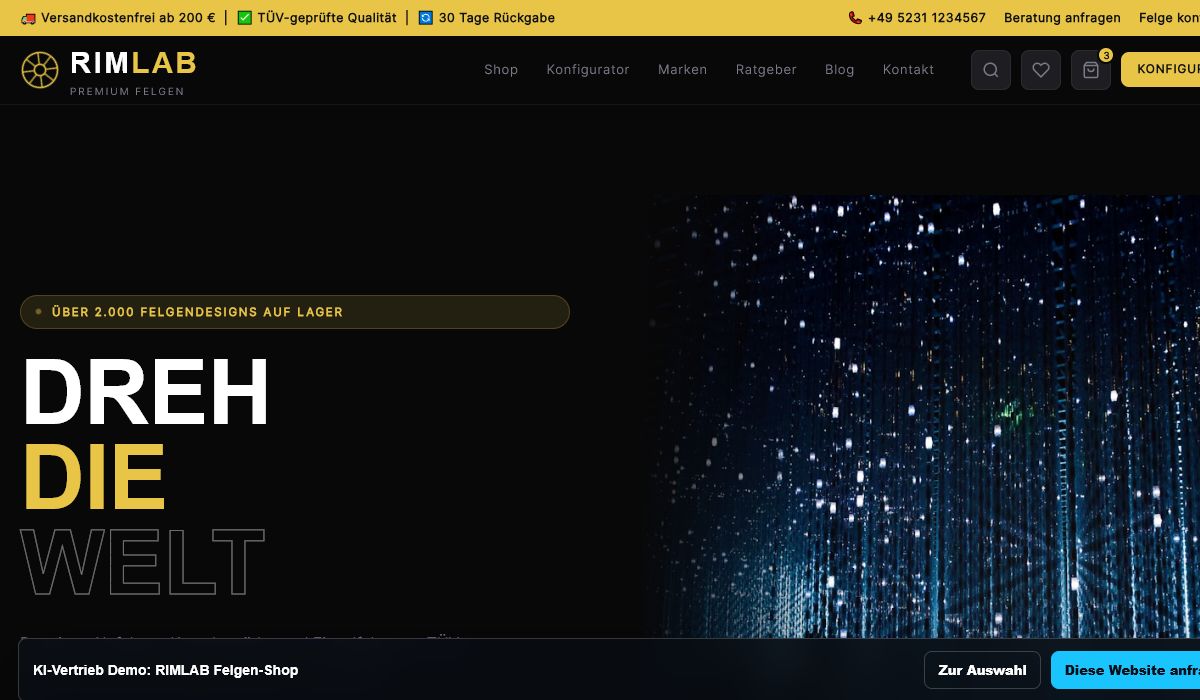The width and height of the screenshot is (1200, 700).
Task: Open the Shop menu item
Action: (501, 70)
